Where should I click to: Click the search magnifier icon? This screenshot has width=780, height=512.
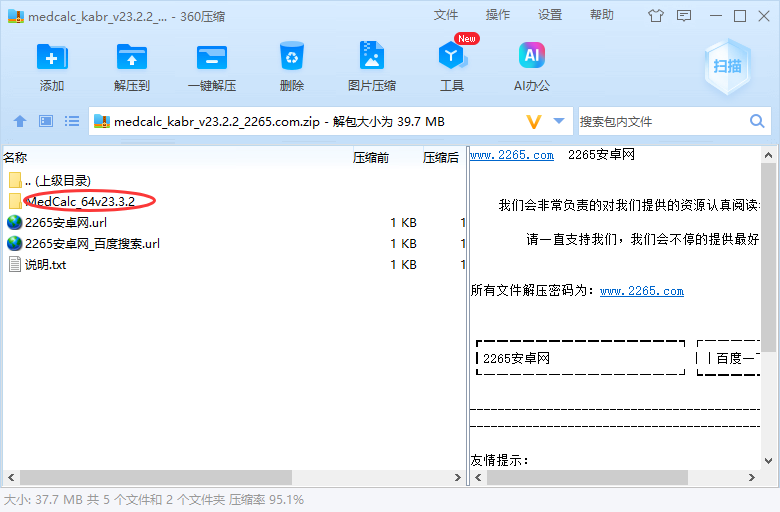click(x=757, y=121)
